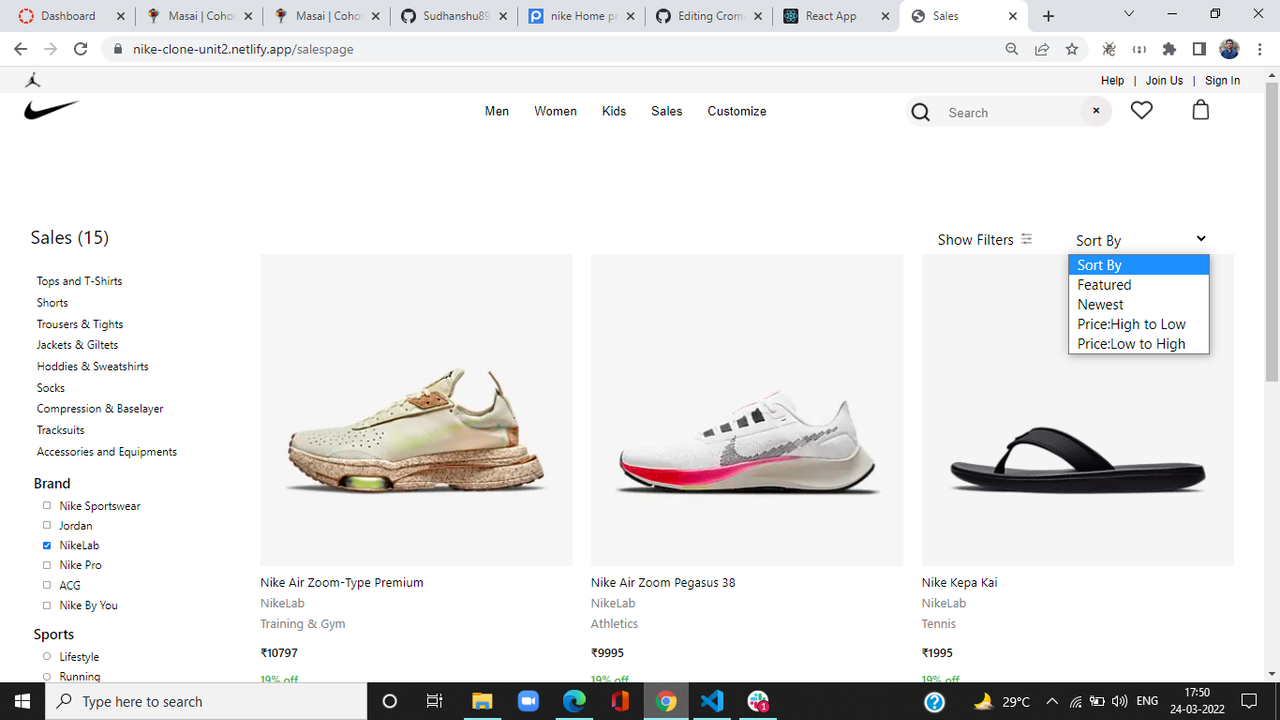
Task: Click the Sign In link
Action: [1222, 80]
